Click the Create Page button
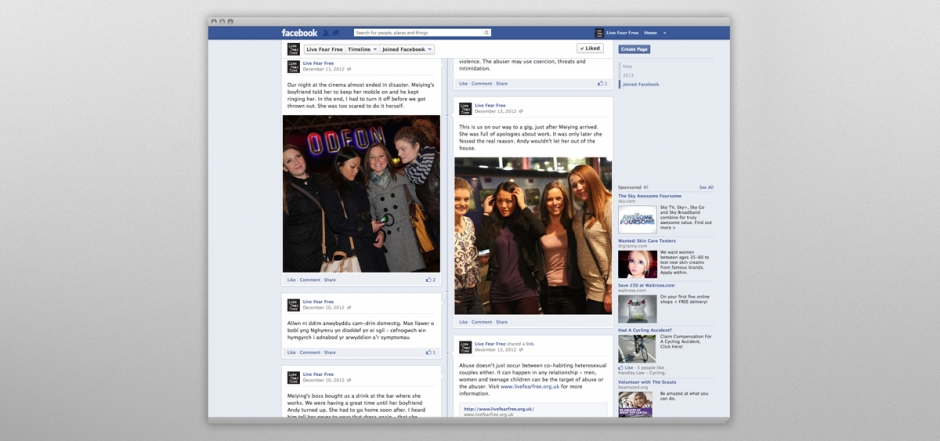Screen dimensions: 940x441 pyautogui.click(x=634, y=49)
